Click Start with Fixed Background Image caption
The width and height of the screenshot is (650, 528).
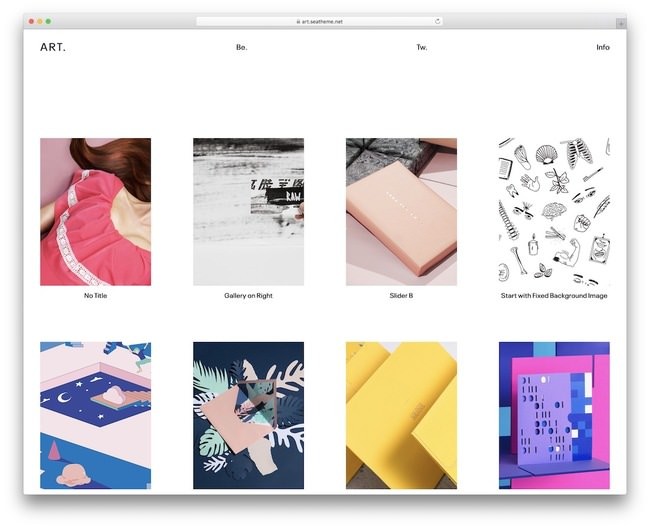(x=554, y=295)
